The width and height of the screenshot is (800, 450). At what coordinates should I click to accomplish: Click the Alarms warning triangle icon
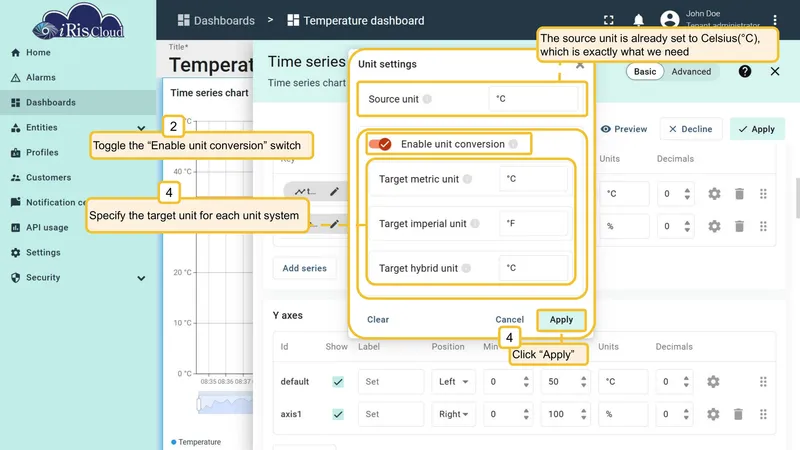click(x=15, y=78)
